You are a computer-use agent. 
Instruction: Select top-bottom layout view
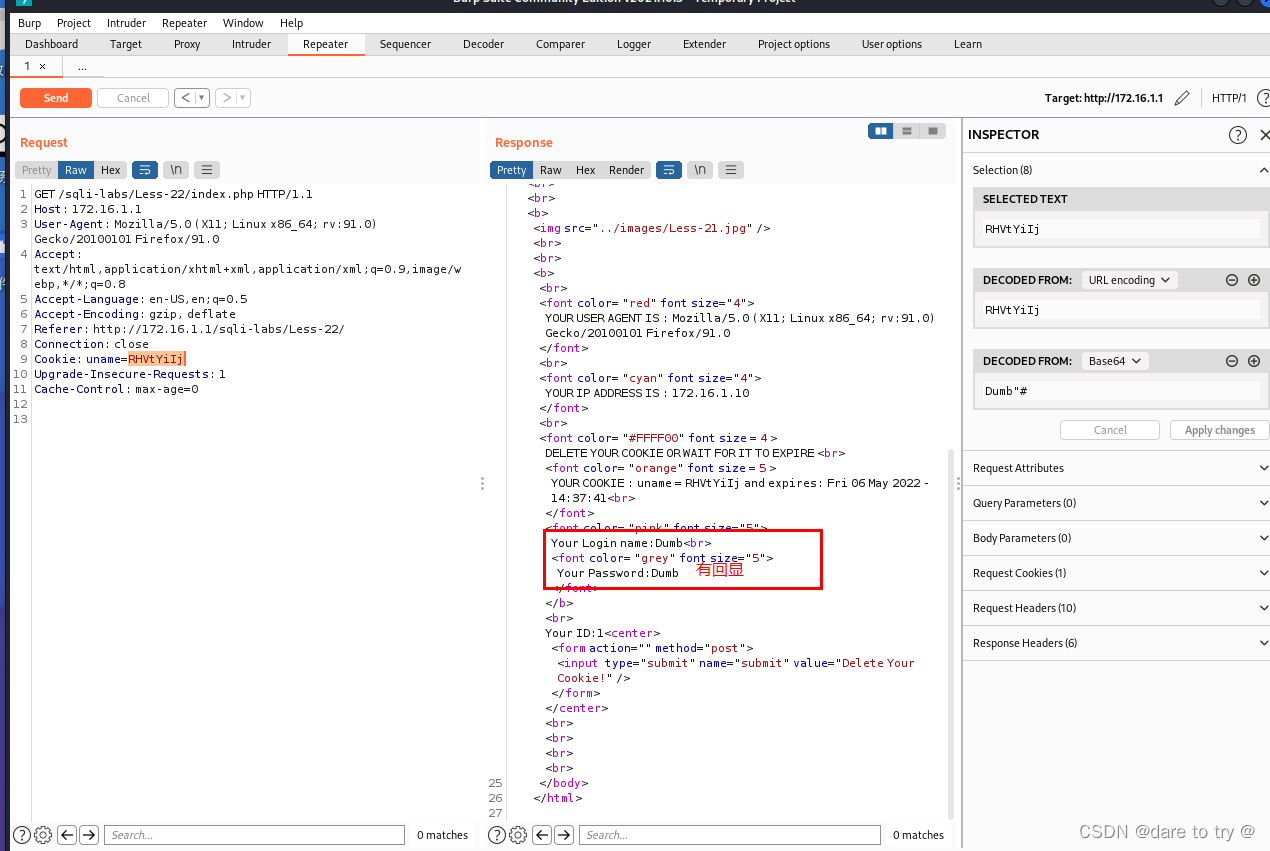(x=906, y=131)
